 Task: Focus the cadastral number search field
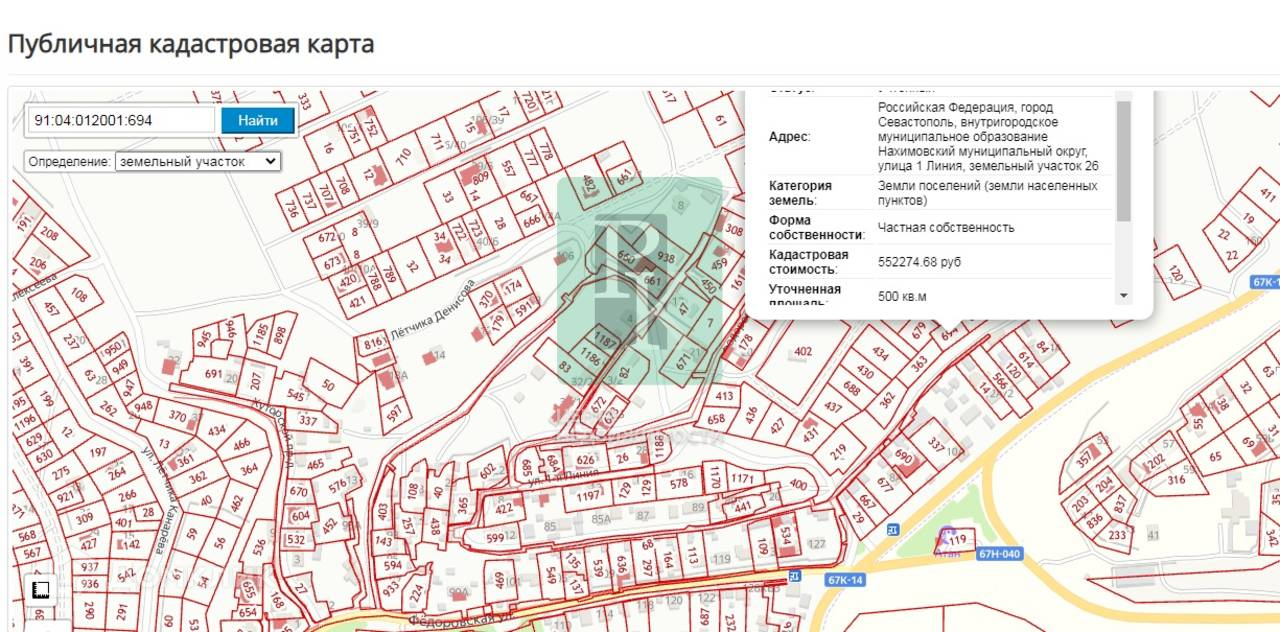click(121, 120)
